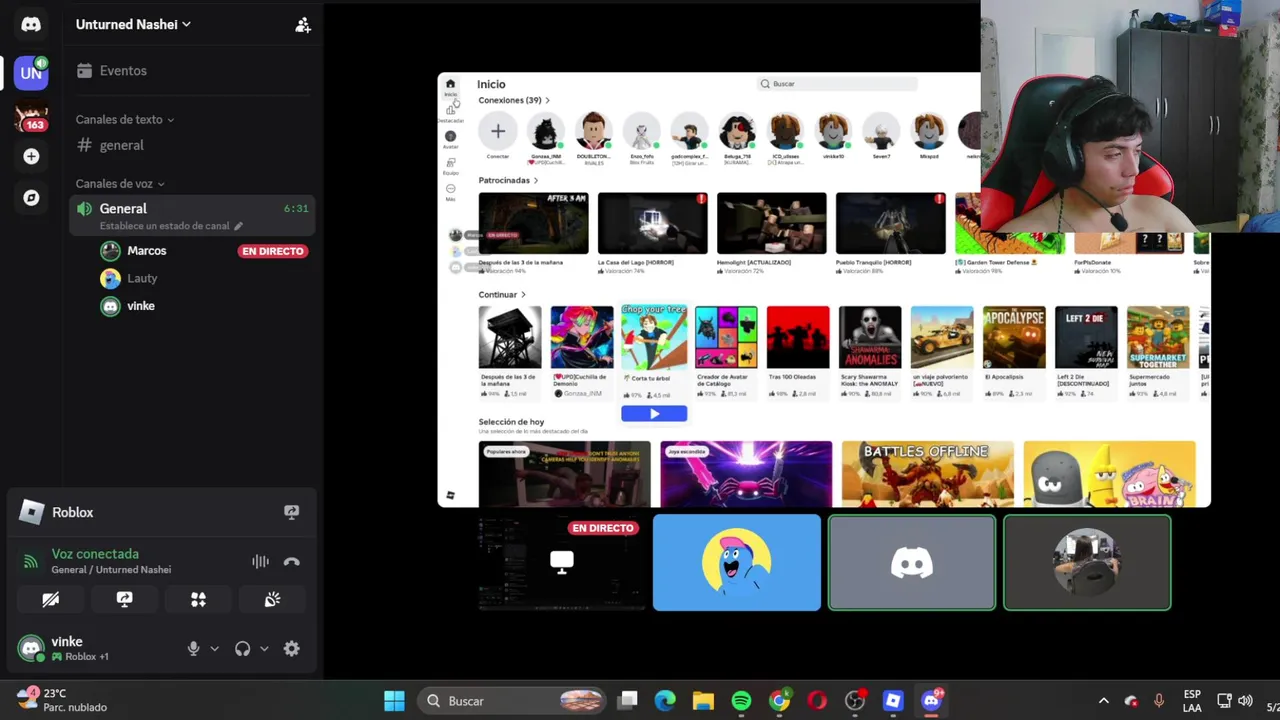Toggle noise suppression waveform icon
This screenshot has width=1280, height=720.
[x=260, y=562]
